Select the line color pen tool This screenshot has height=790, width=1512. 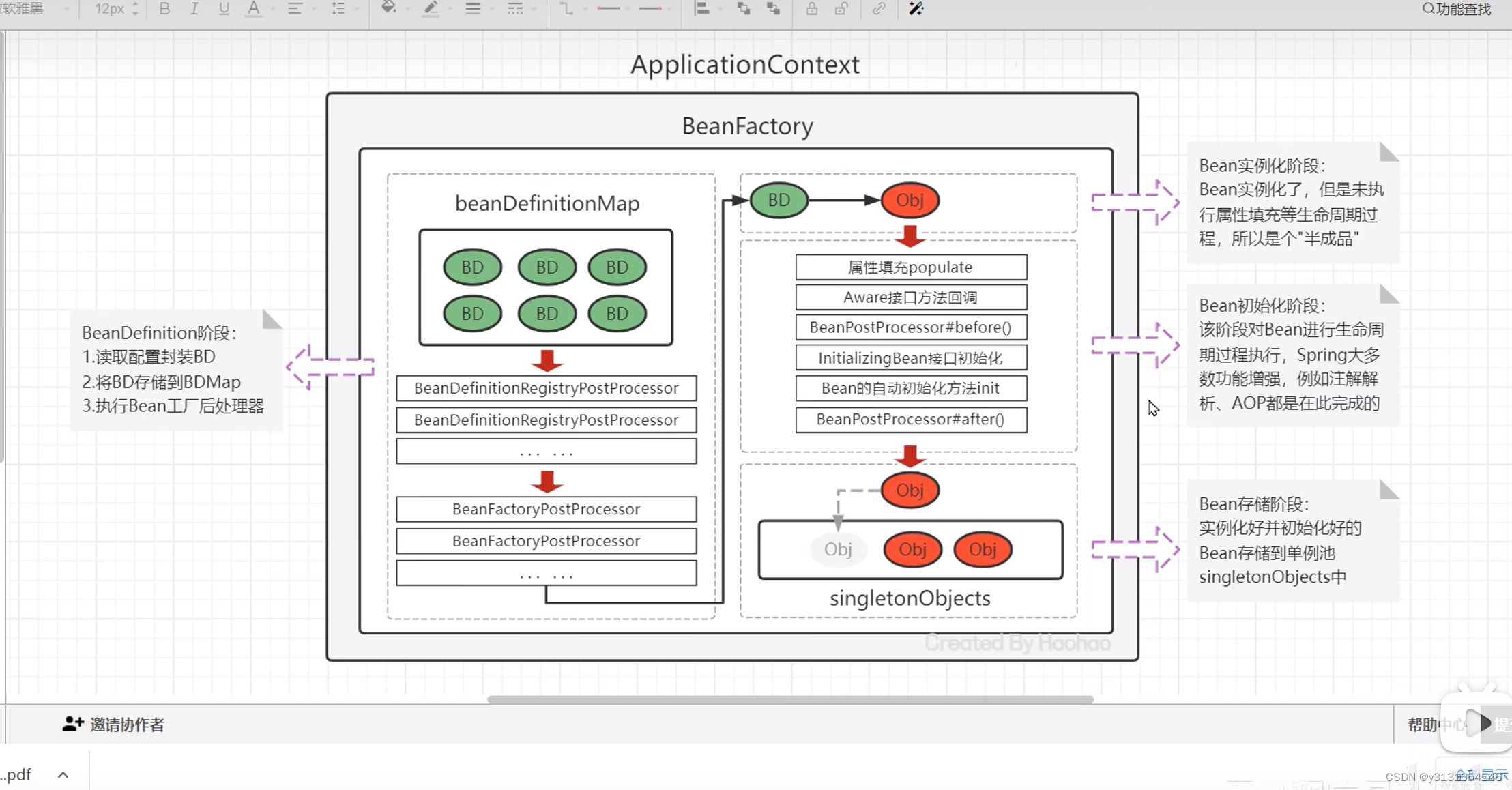click(431, 9)
